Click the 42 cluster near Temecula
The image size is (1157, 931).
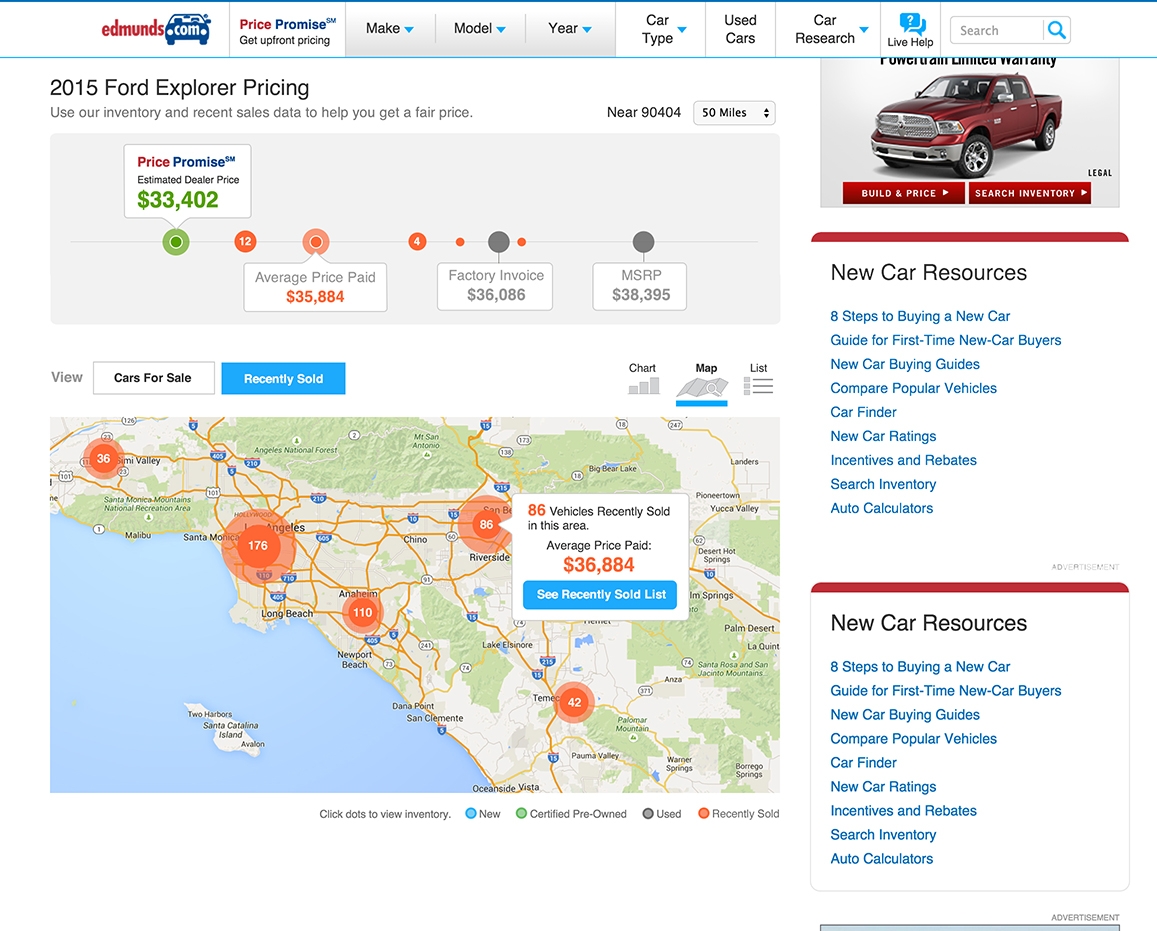point(575,702)
